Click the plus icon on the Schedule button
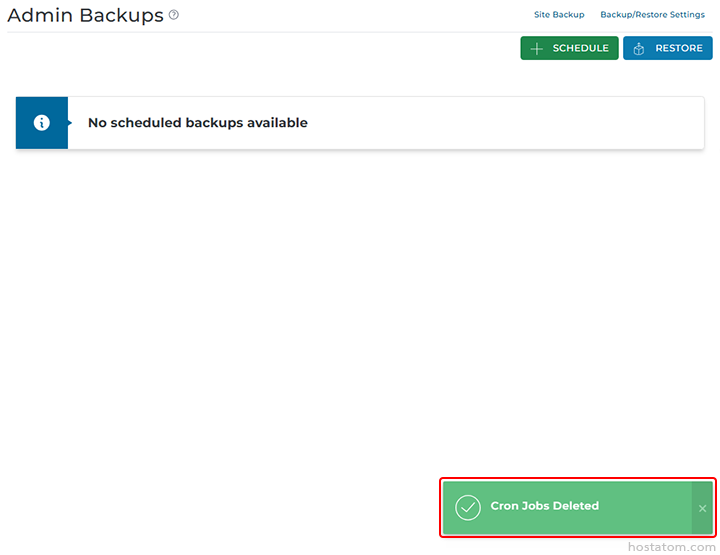 pyautogui.click(x=537, y=48)
